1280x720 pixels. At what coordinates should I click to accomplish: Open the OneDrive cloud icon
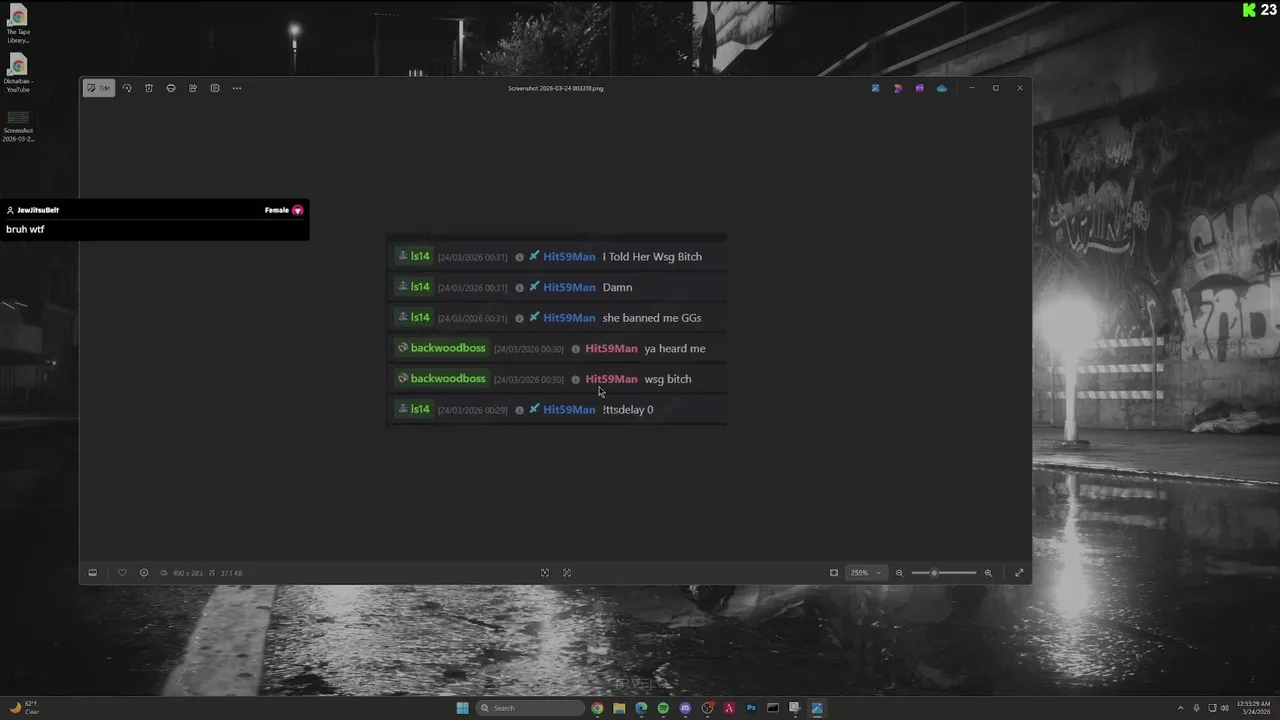[x=942, y=88]
